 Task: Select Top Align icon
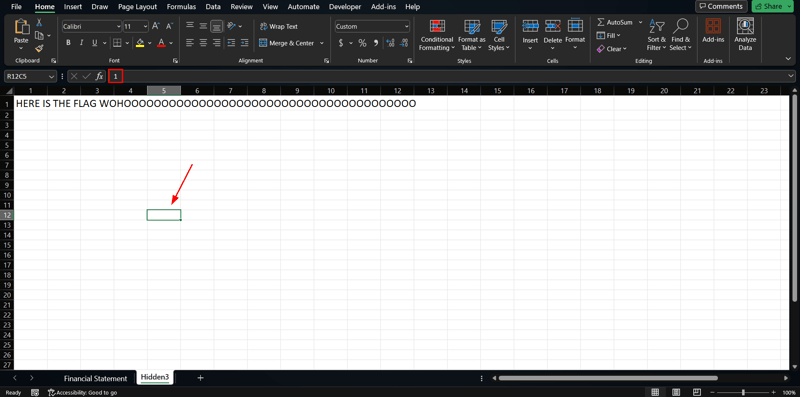point(190,26)
